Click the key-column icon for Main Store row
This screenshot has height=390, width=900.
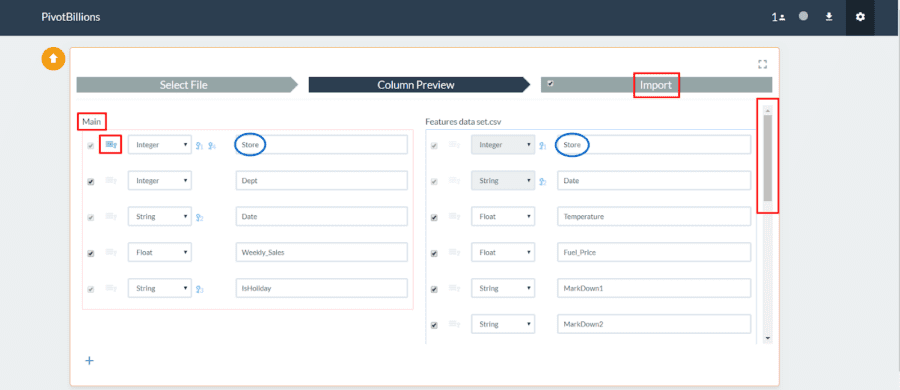coord(111,145)
